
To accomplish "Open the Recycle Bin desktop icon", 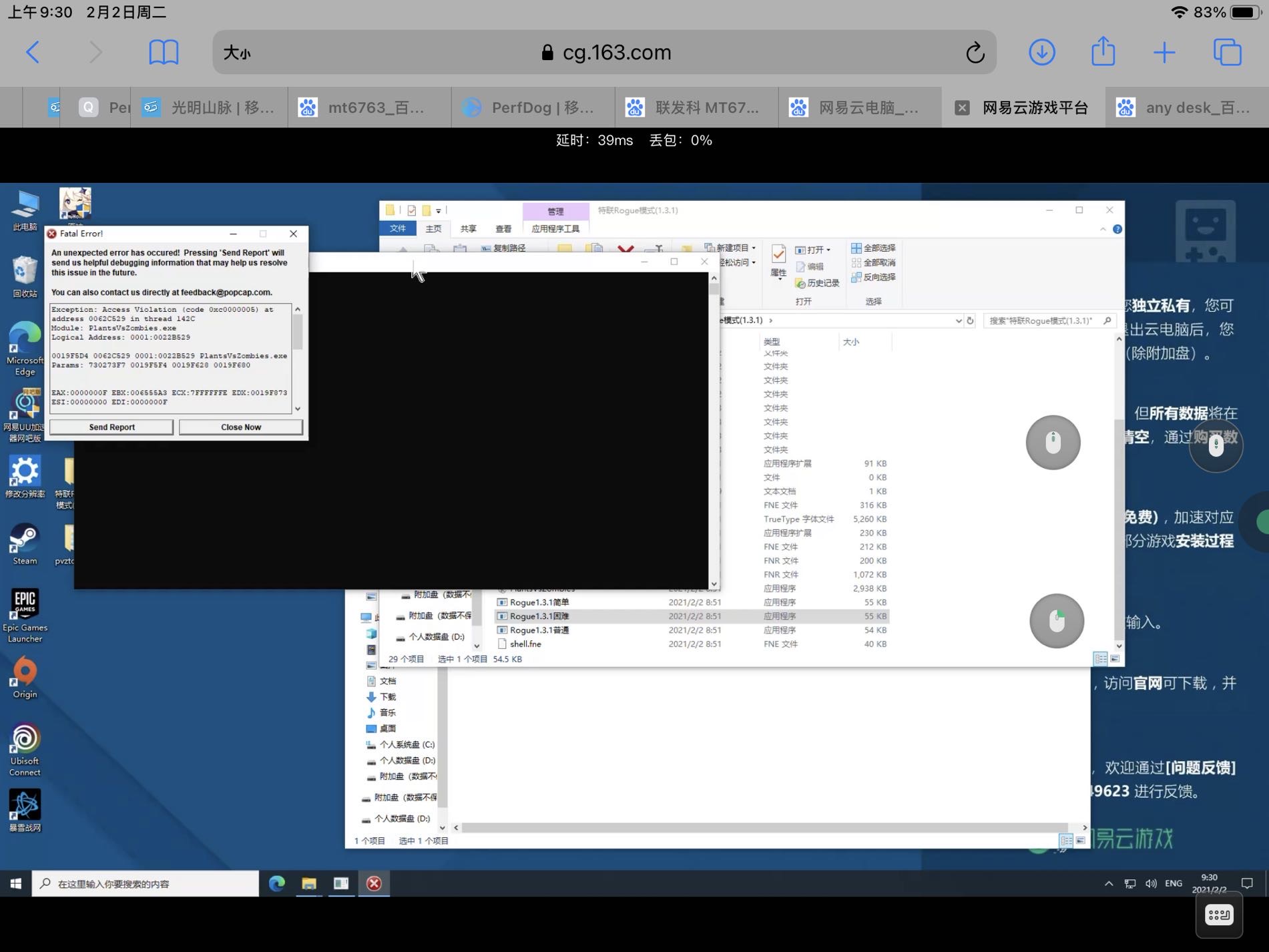I will (x=25, y=276).
